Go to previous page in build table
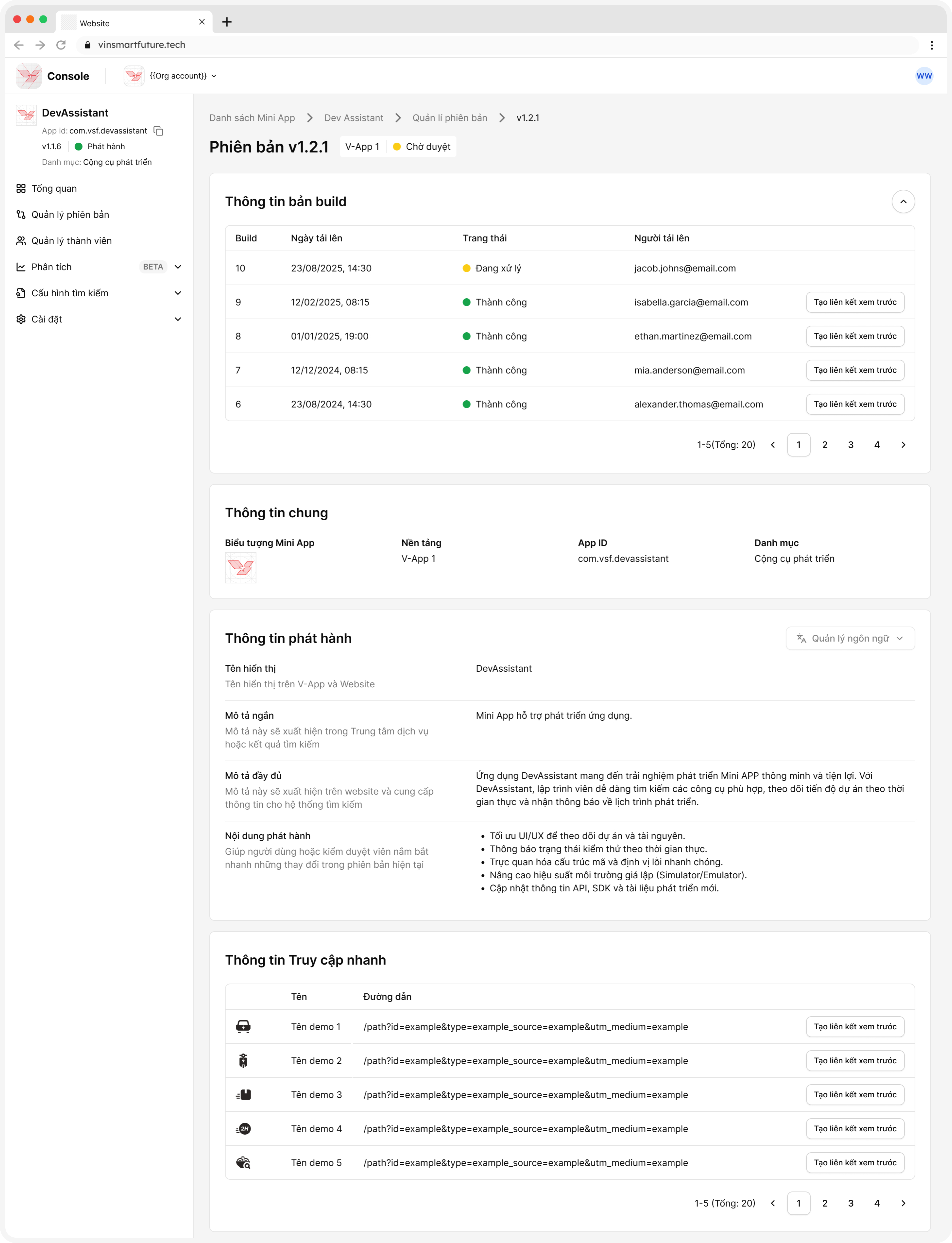This screenshot has height=1243, width=952. (x=772, y=445)
